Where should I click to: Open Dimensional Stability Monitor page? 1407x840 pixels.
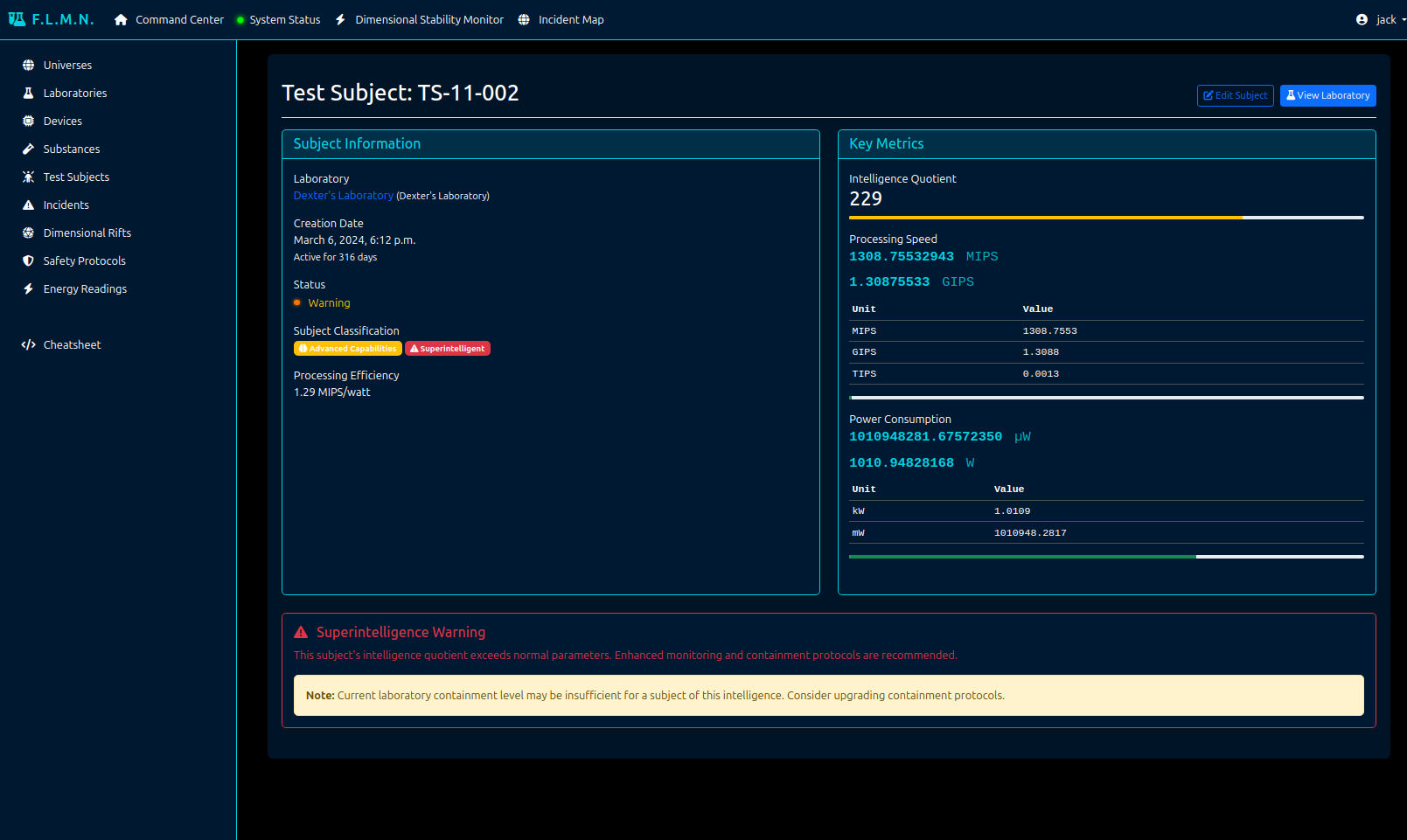click(420, 19)
